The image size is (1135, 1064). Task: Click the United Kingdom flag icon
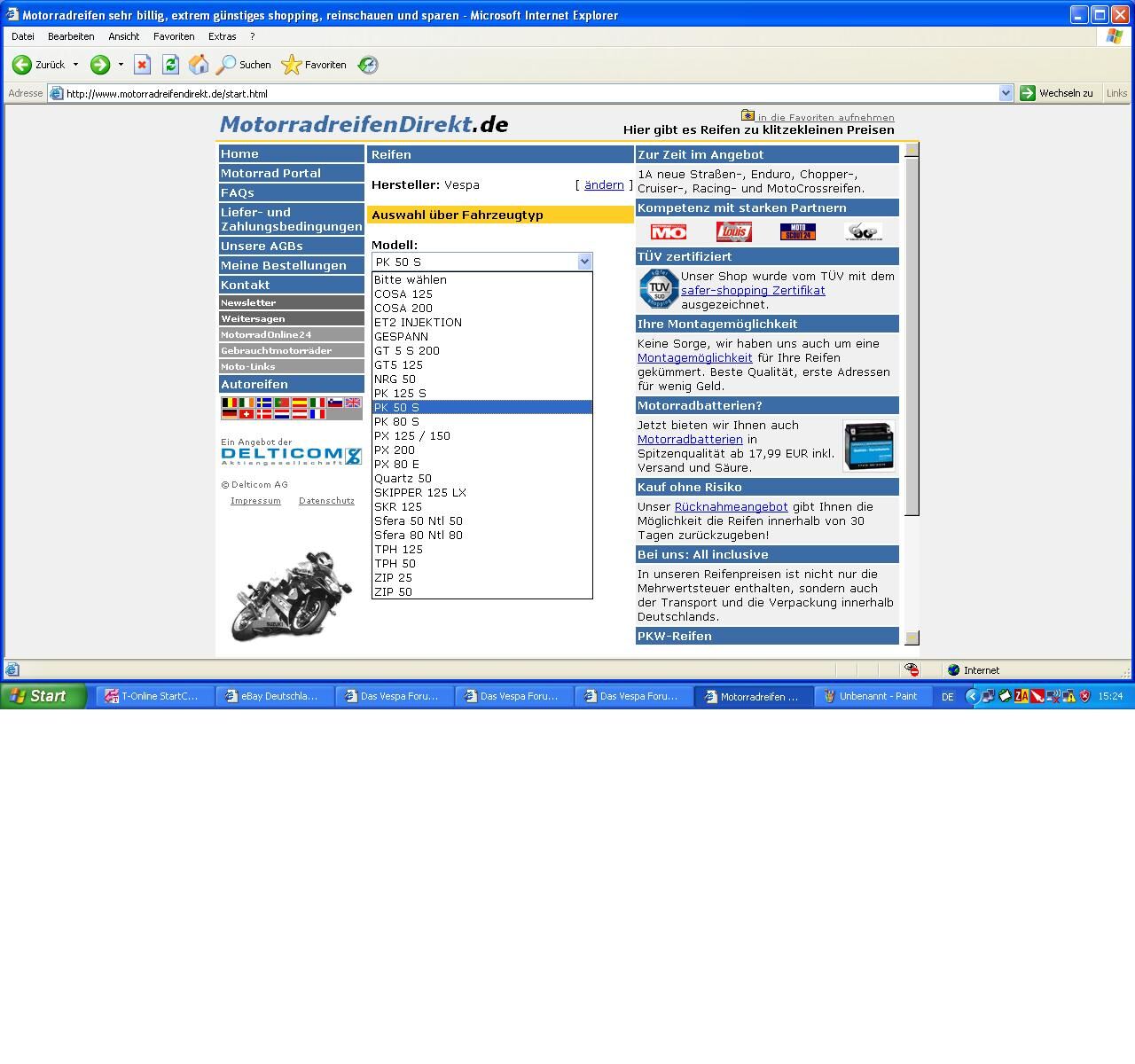tap(353, 403)
